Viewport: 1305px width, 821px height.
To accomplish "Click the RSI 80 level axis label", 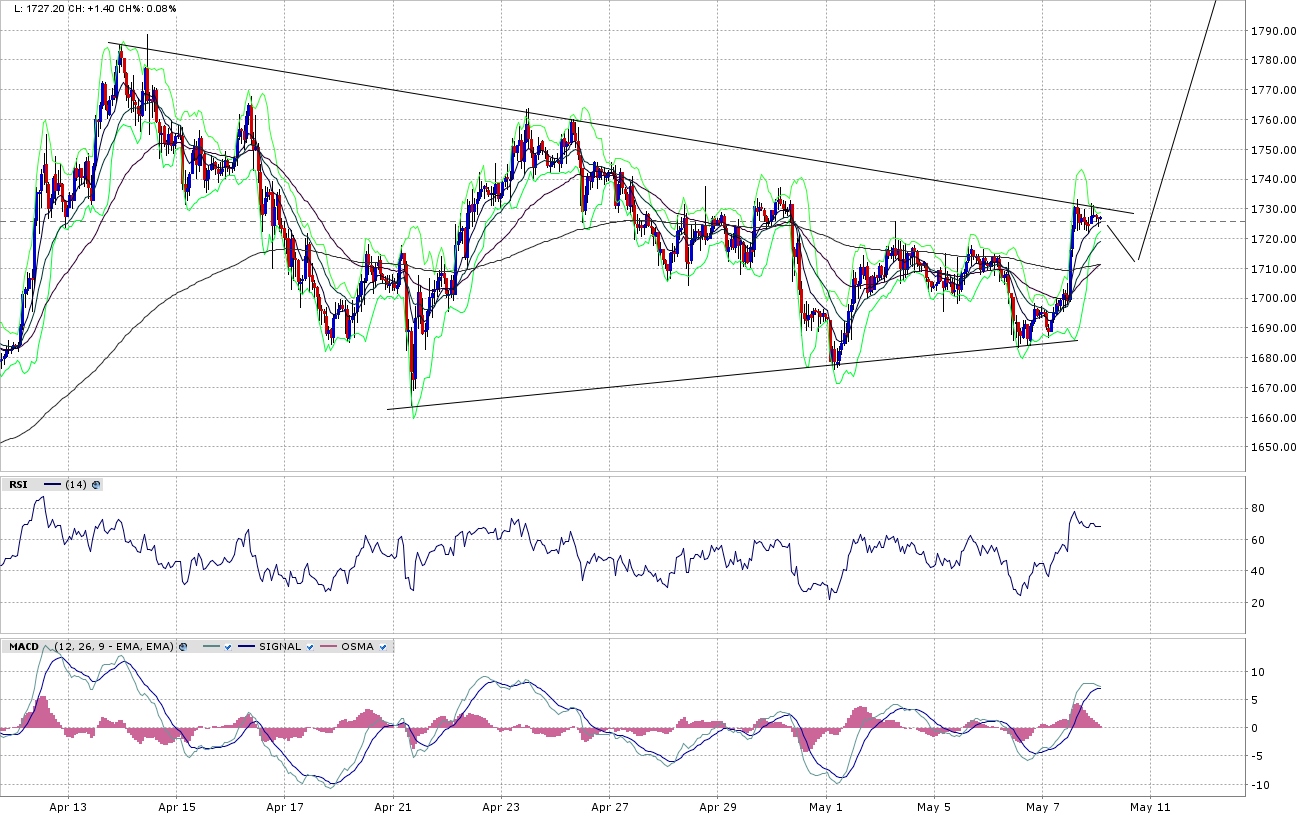I will click(x=1258, y=509).
